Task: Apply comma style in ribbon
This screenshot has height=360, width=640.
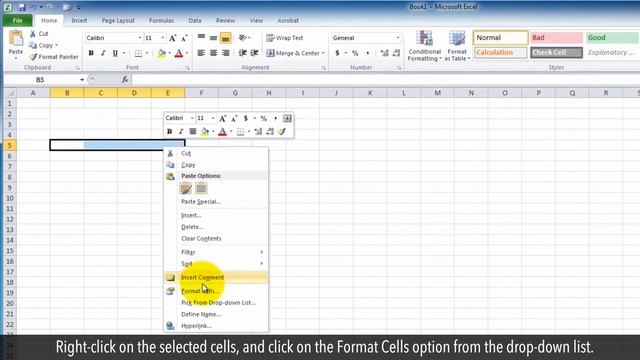Action: tap(367, 53)
